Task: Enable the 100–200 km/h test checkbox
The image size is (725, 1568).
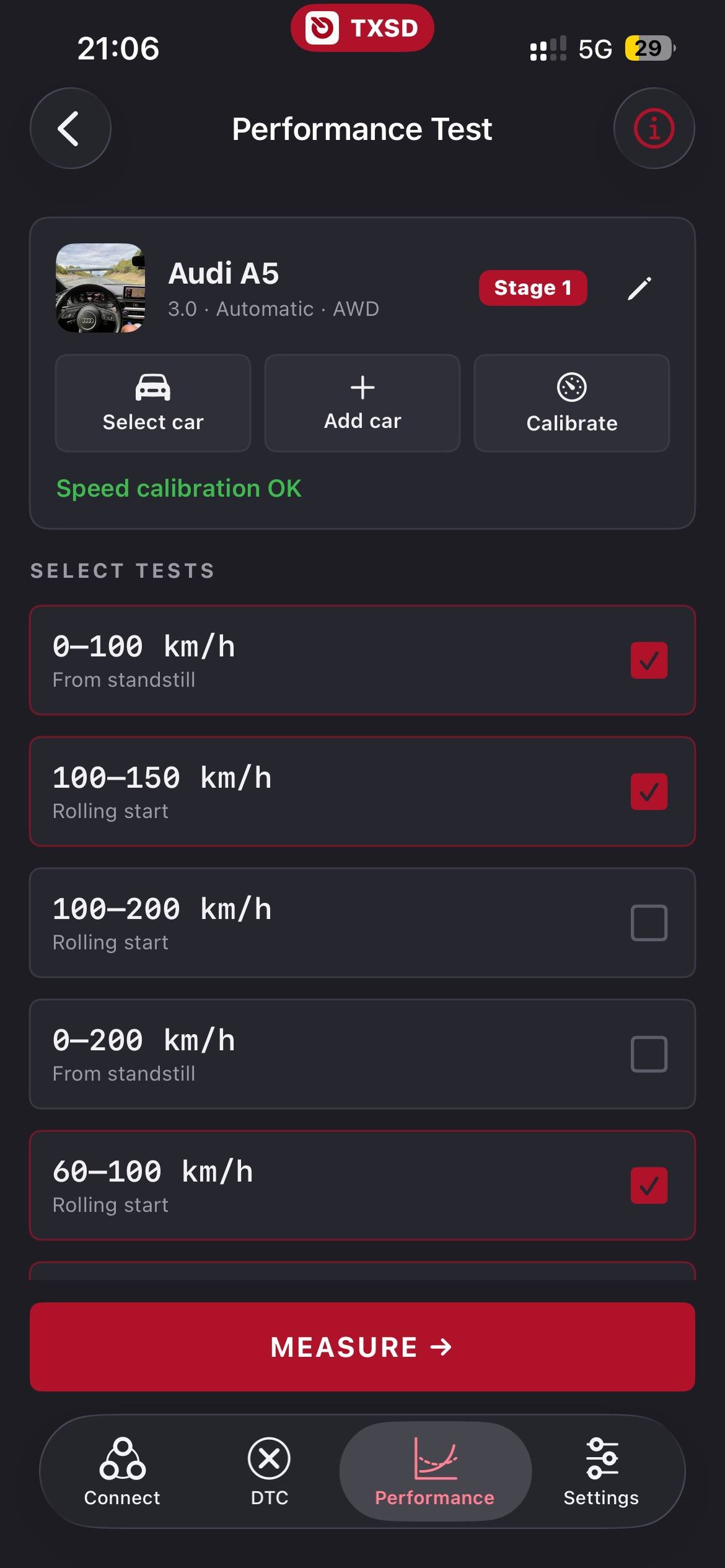Action: point(649,923)
